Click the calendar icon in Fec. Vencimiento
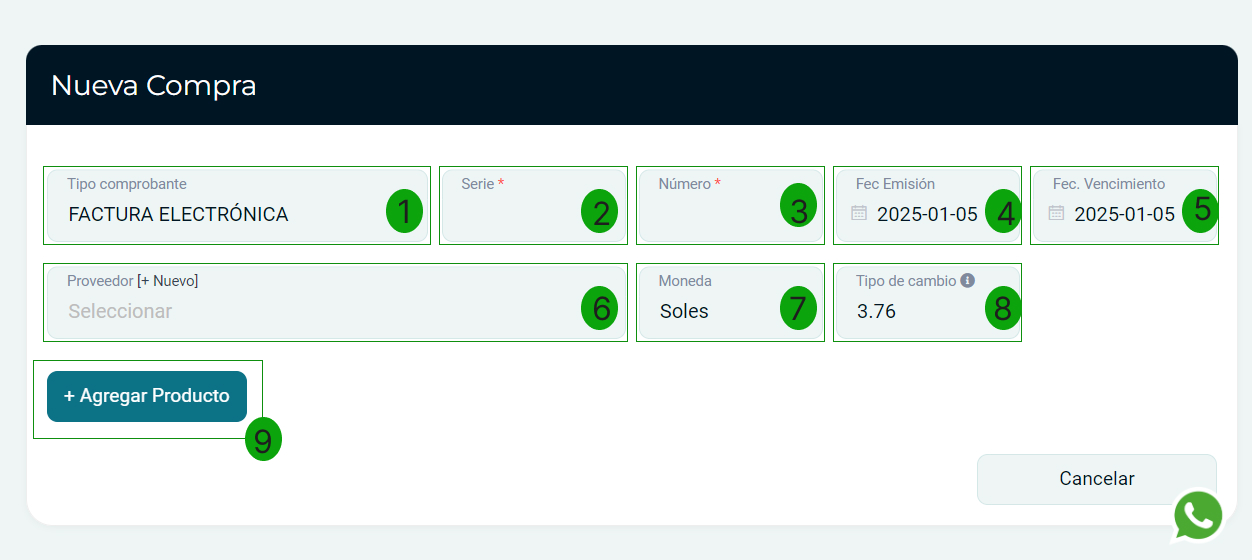This screenshot has width=1252, height=560. [1056, 213]
